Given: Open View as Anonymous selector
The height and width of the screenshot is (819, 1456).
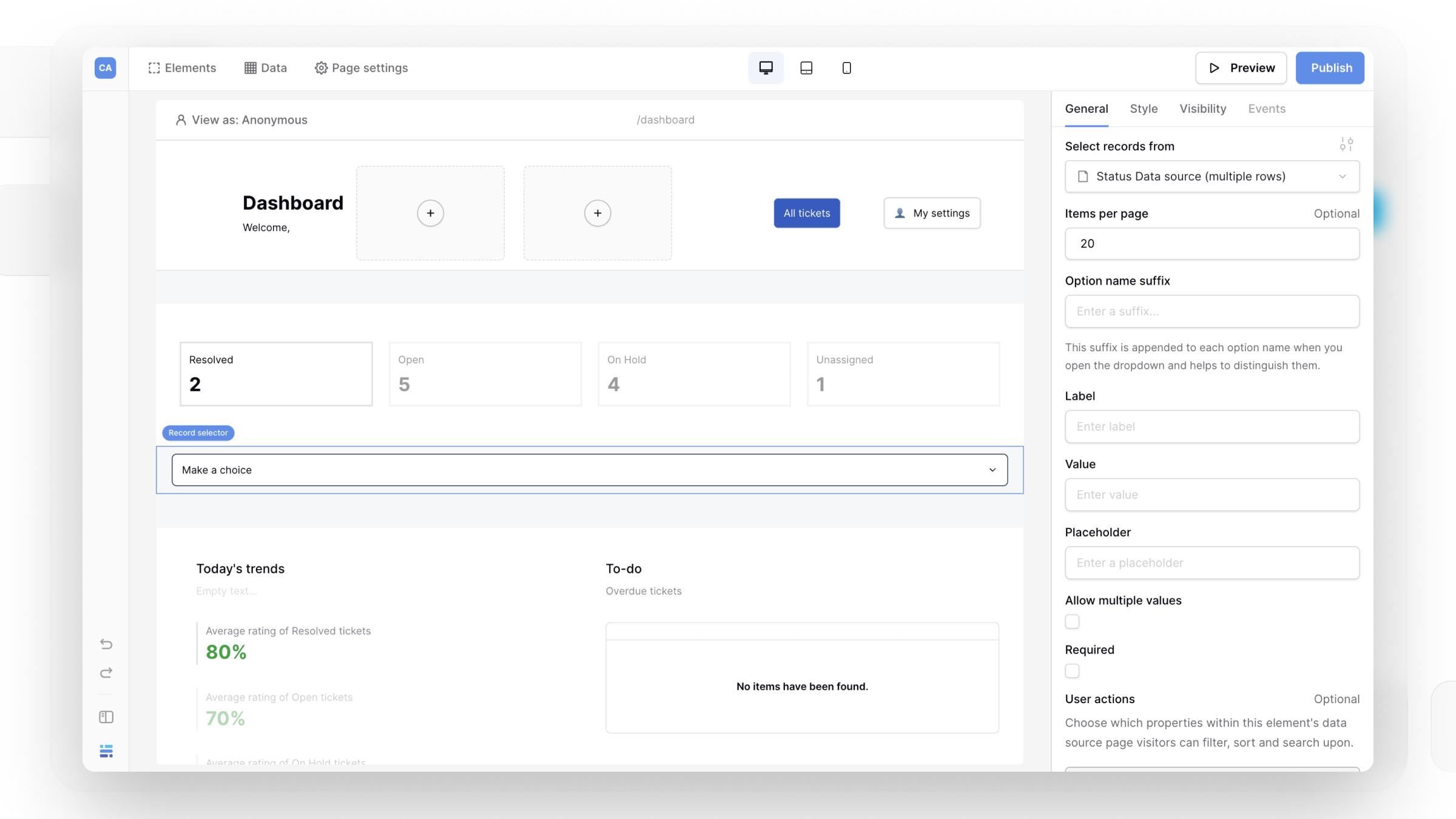Looking at the screenshot, I should pos(241,120).
